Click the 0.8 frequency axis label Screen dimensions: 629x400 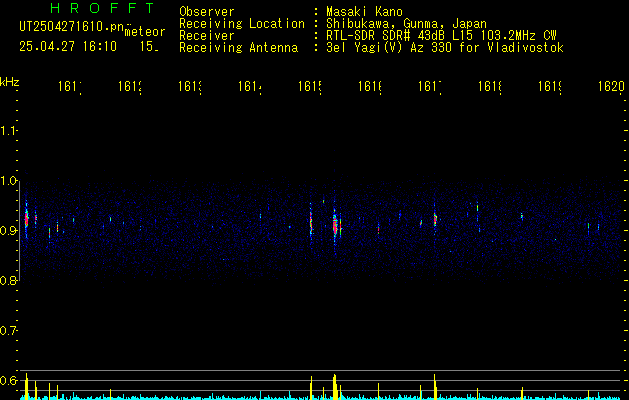click(8, 280)
